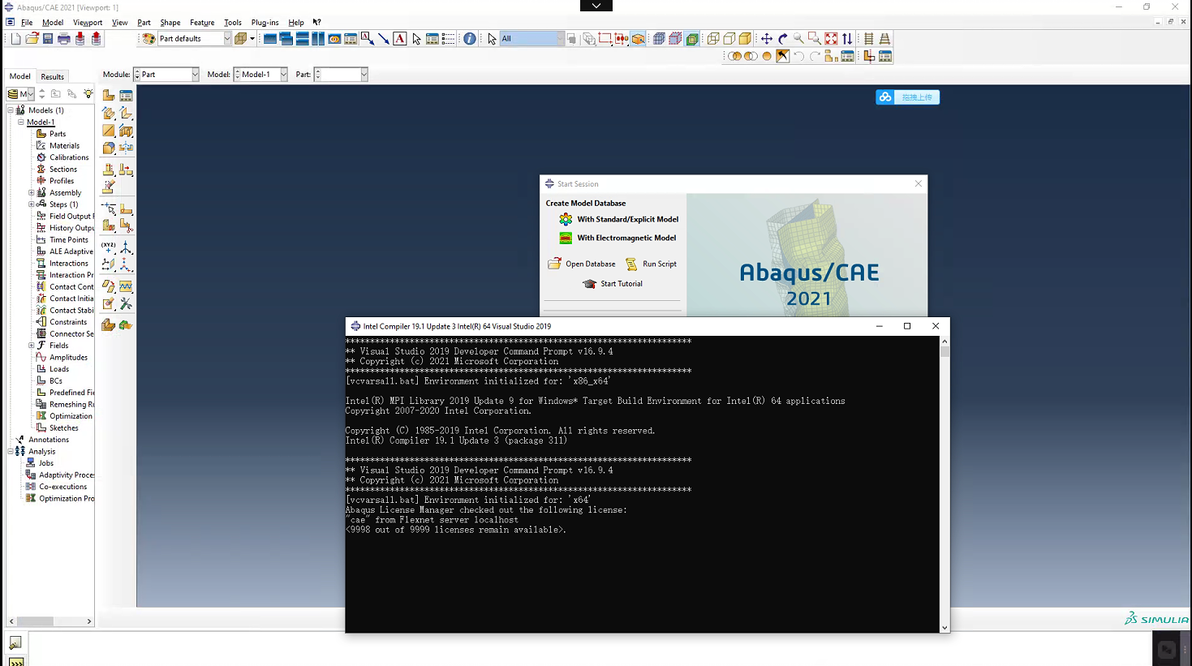The image size is (1192, 666).
Task: Select the Loads item in model tree
Action: (x=59, y=369)
